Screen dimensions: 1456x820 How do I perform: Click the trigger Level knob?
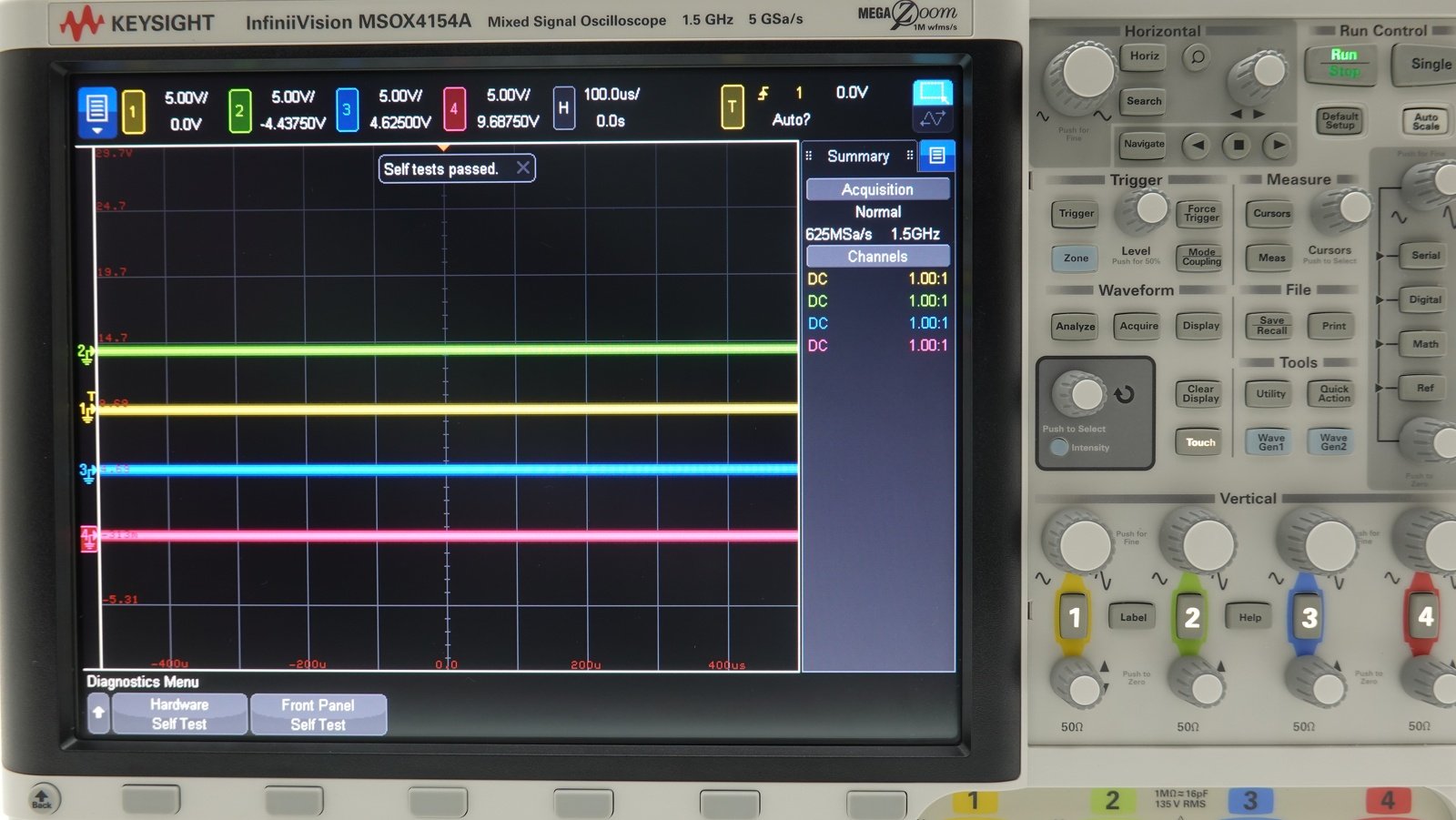[x=1145, y=211]
